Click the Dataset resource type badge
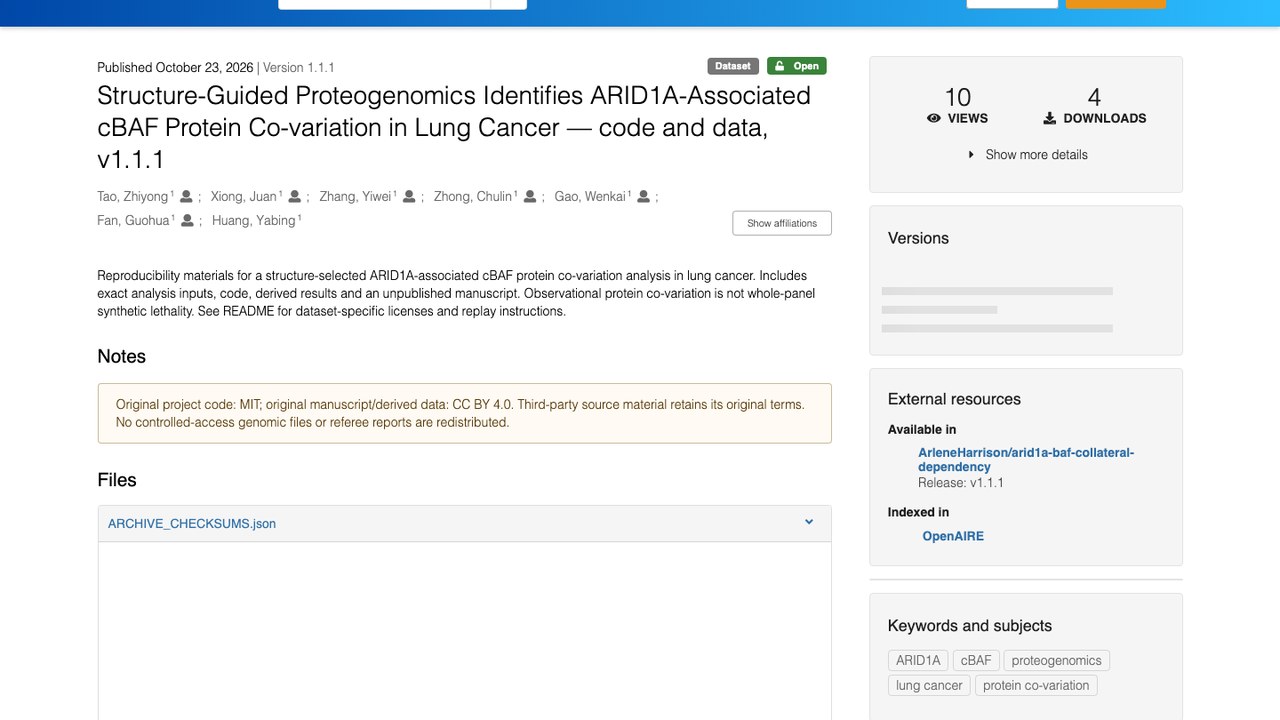 tap(733, 66)
